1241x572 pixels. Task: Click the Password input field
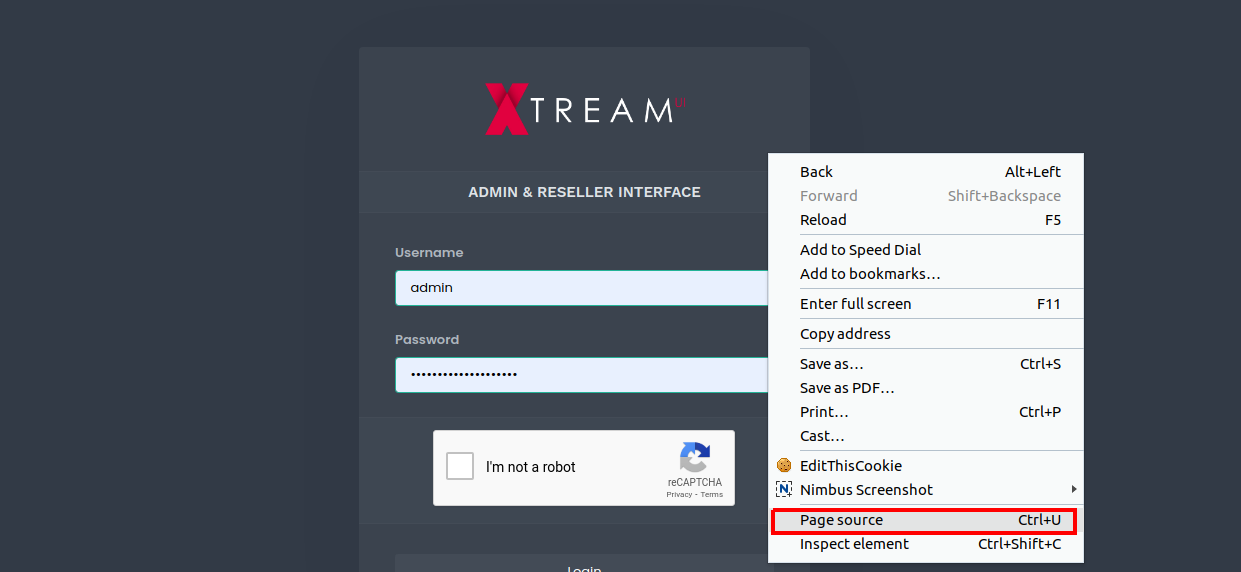[x=580, y=375]
